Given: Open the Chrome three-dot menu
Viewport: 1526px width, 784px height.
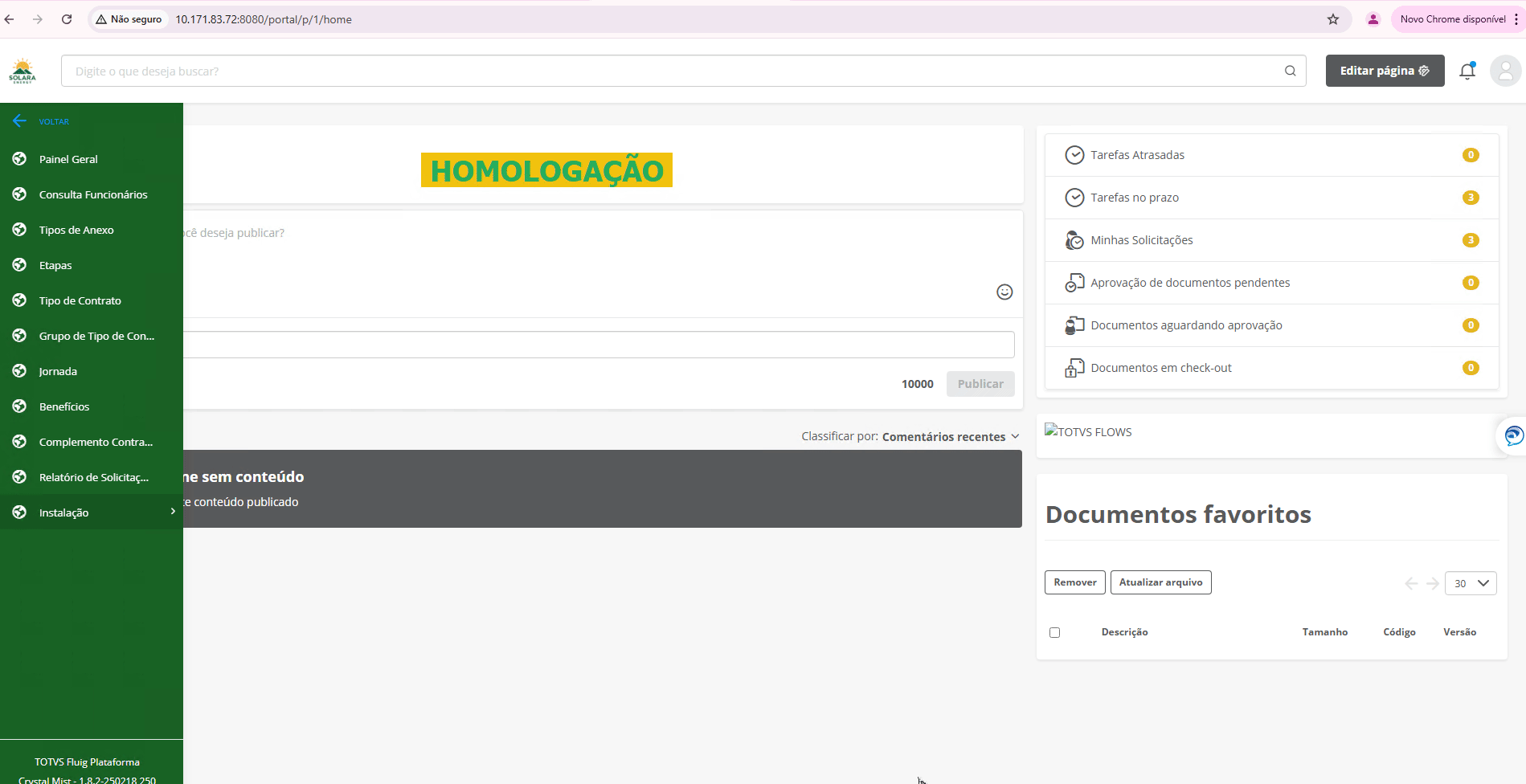Looking at the screenshot, I should 1516,19.
